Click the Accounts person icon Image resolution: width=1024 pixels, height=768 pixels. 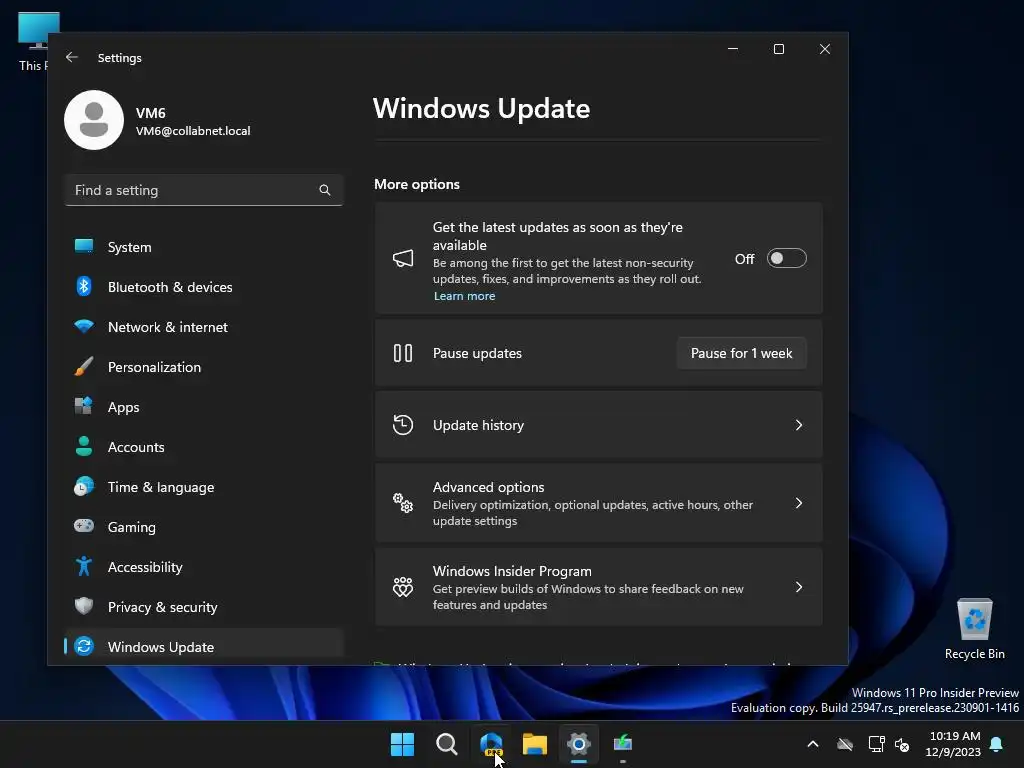84,447
